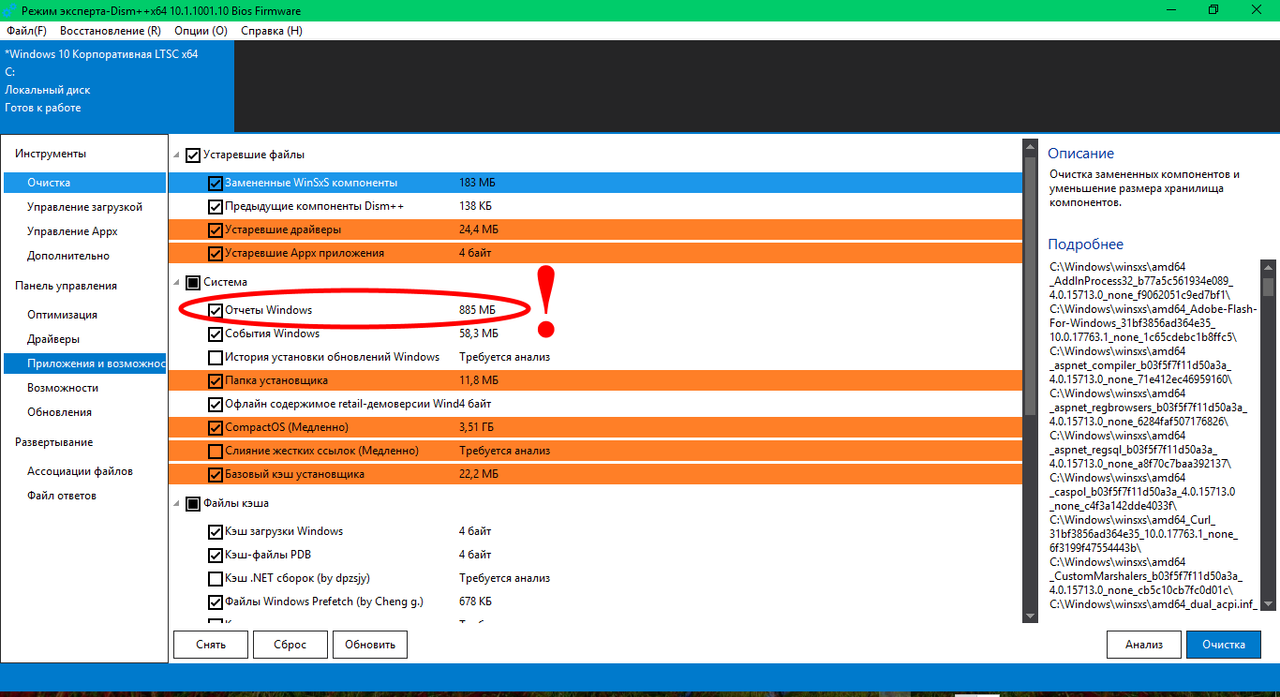1280x697 pixels.
Task: Open Управление Appx section
Action: [84, 231]
